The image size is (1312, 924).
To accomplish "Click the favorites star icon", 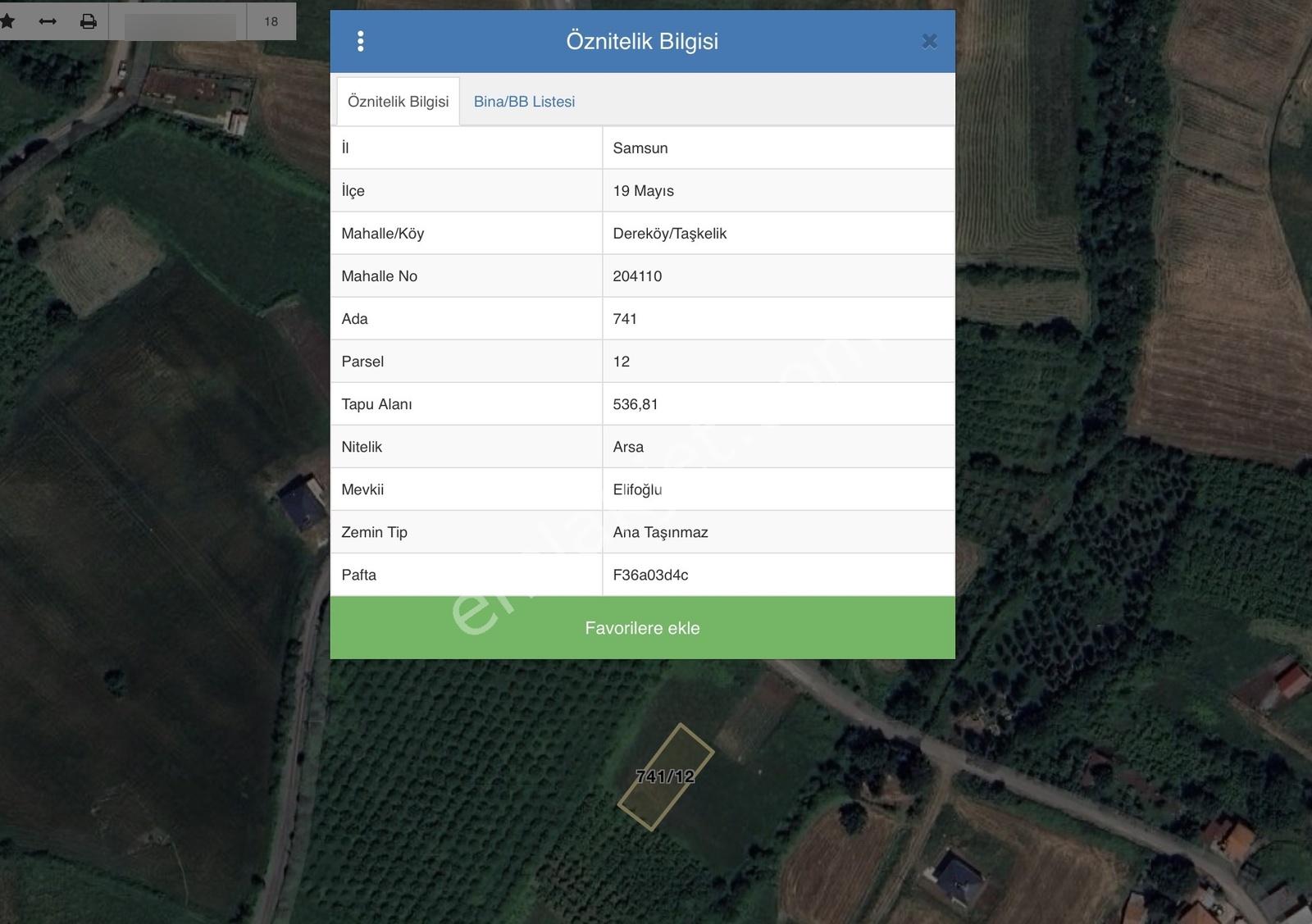I will tap(7, 21).
